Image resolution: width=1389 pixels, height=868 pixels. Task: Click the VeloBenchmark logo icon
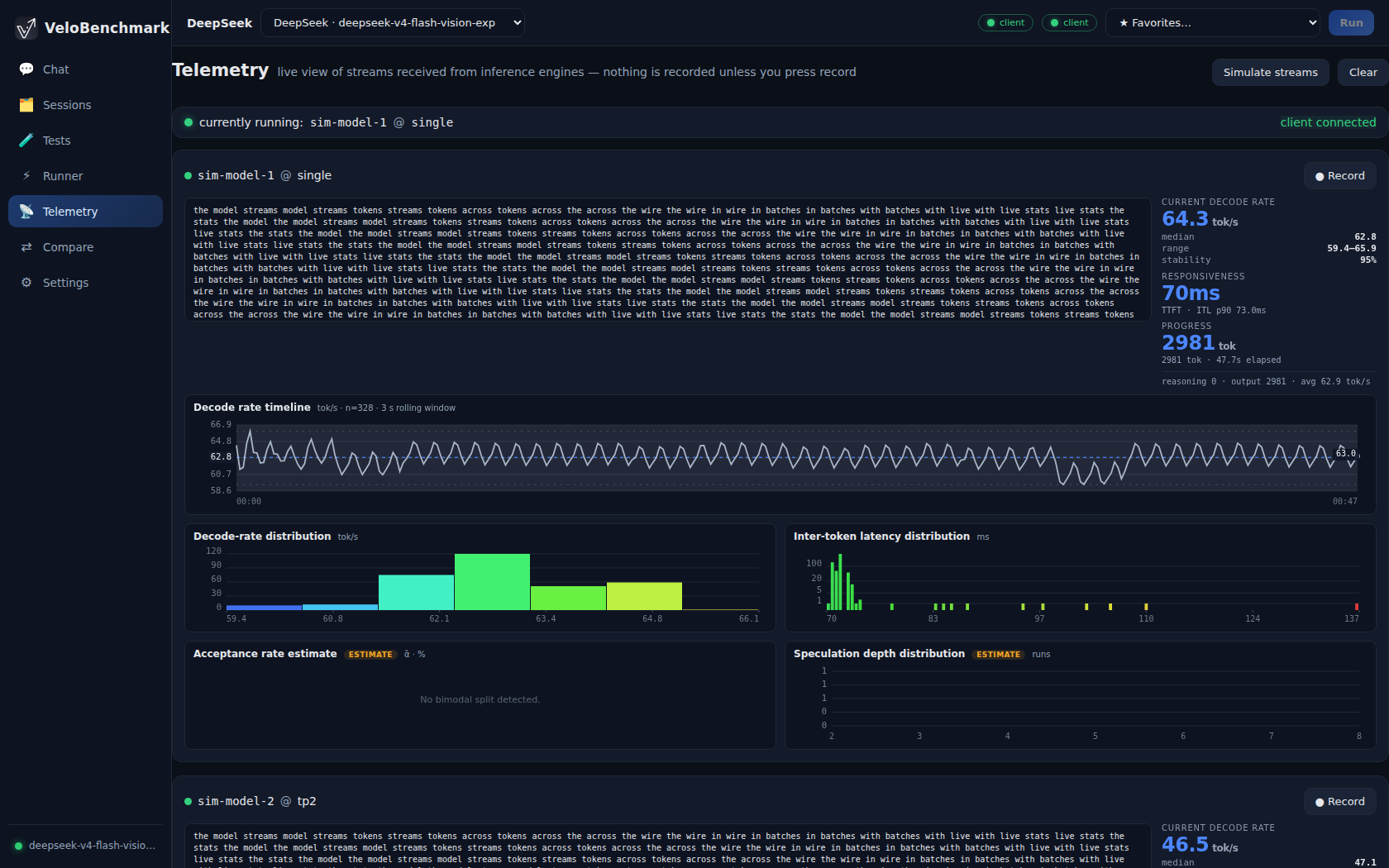coord(26,28)
